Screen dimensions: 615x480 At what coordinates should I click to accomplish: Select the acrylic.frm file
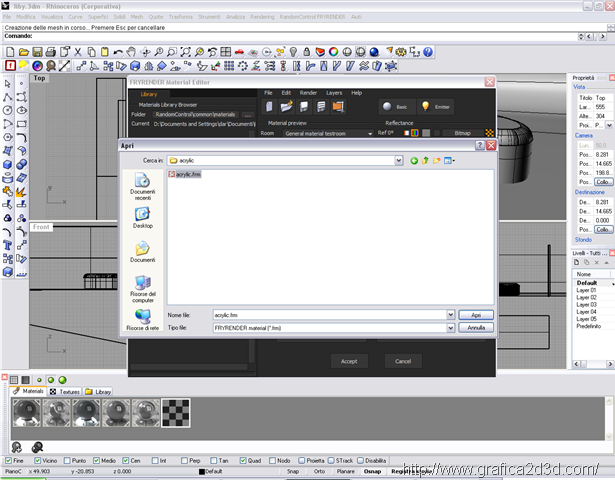coord(184,174)
